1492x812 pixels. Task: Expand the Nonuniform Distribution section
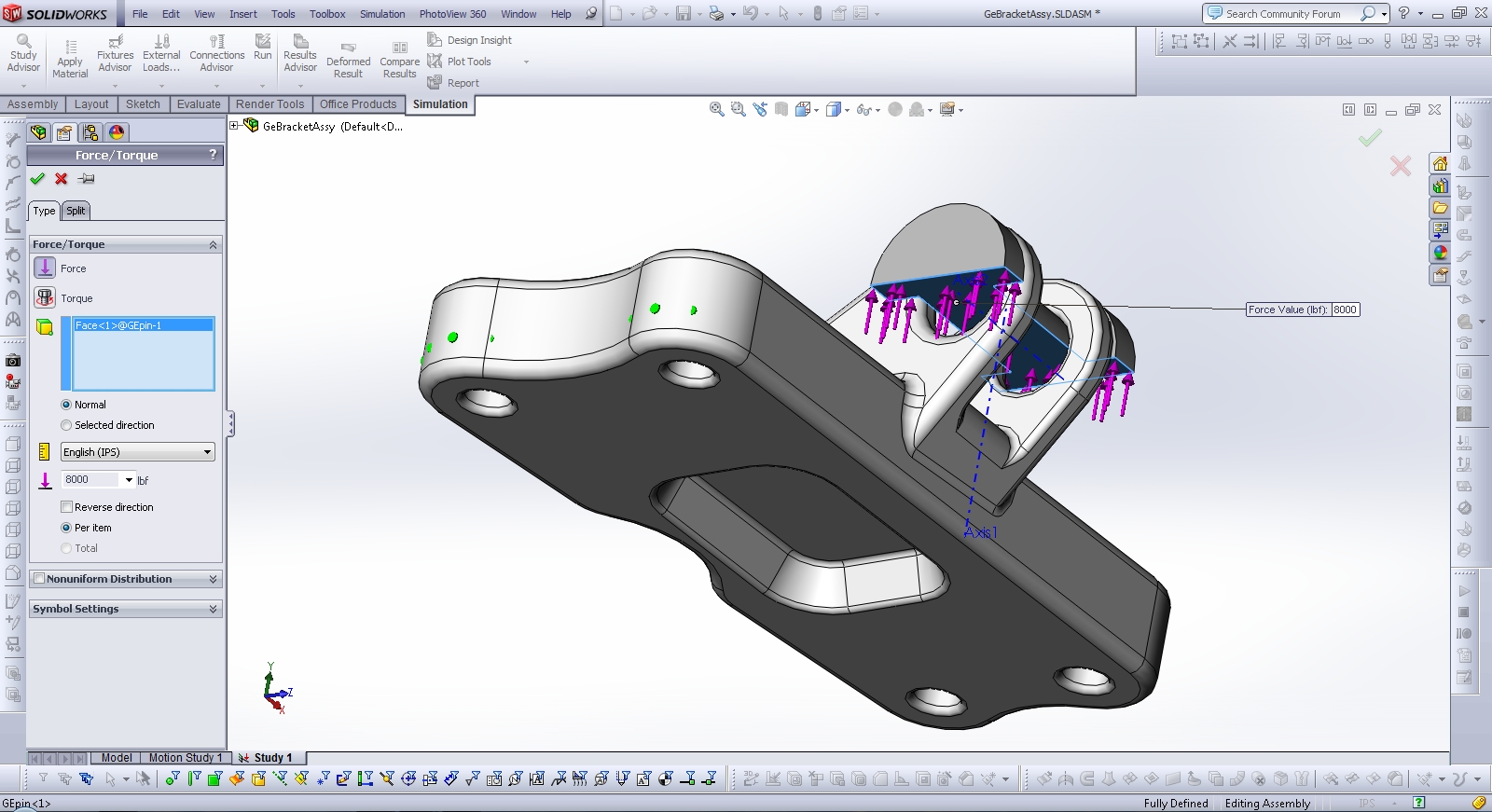point(213,579)
